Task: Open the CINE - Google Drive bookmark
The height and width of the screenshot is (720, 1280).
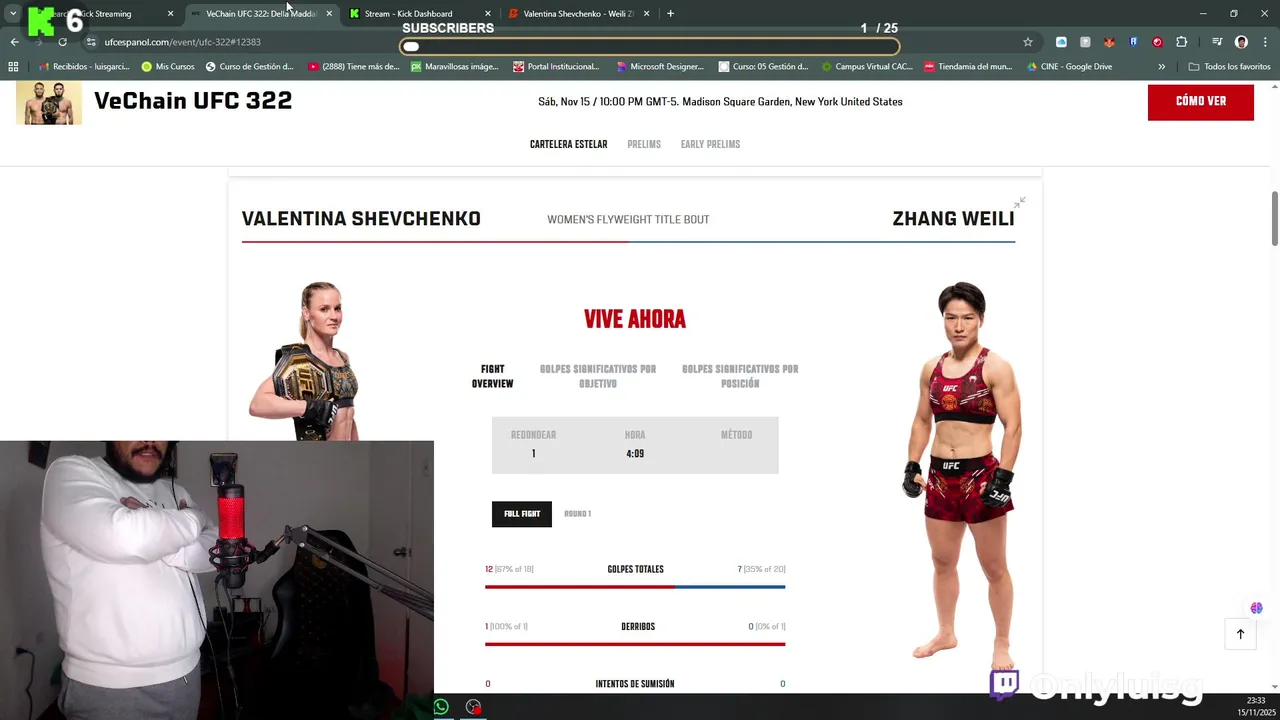Action: click(1068, 67)
